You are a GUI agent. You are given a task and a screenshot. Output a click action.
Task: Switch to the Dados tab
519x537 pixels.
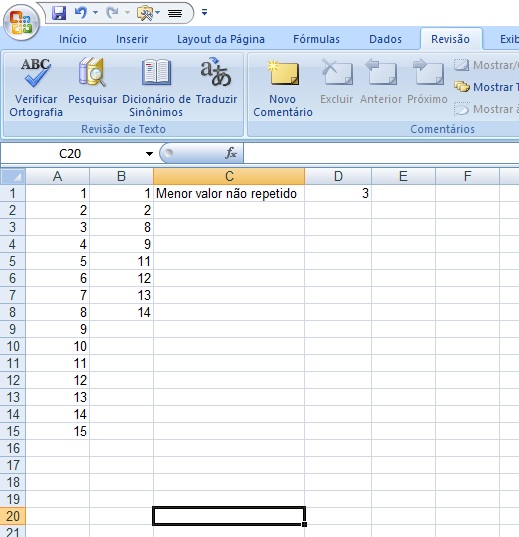(x=385, y=39)
